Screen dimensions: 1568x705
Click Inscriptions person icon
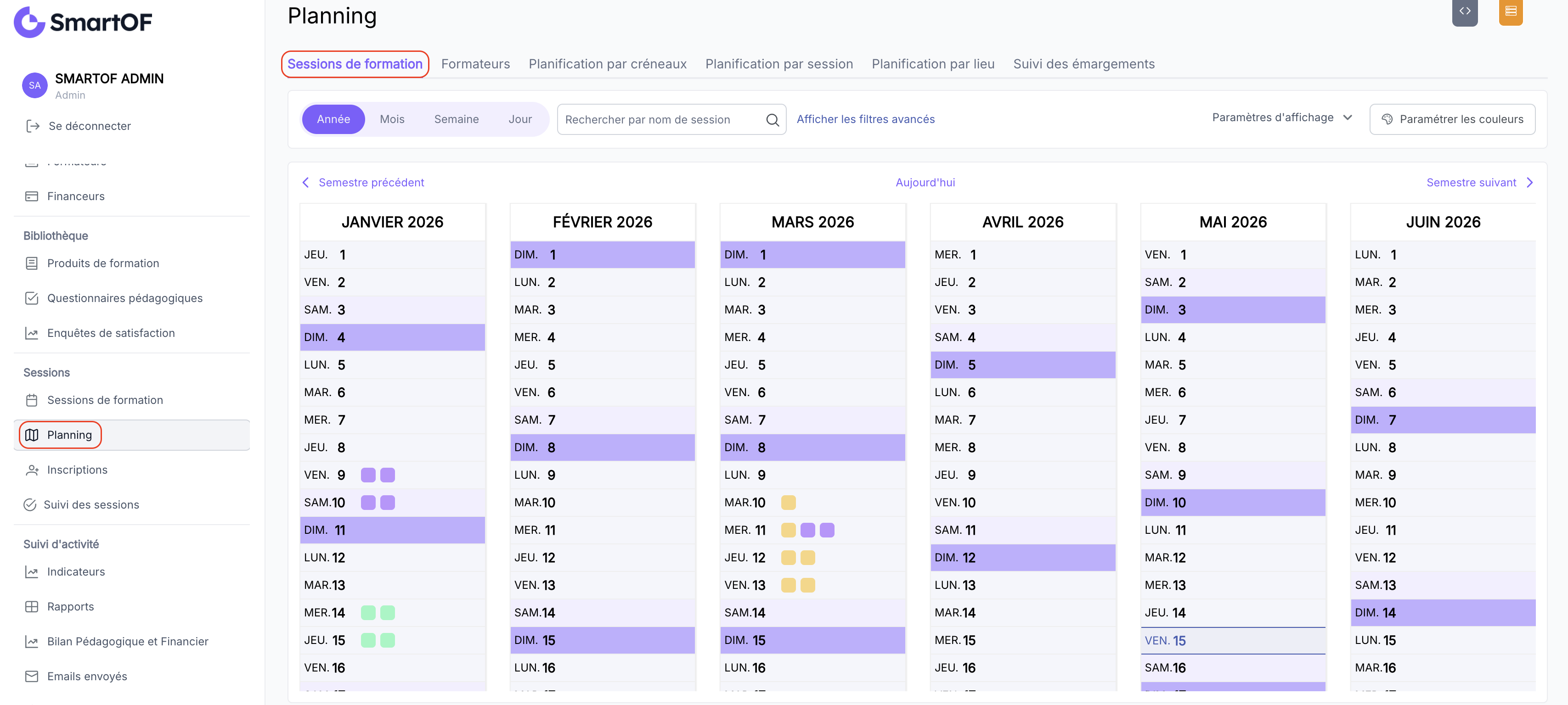(x=32, y=470)
